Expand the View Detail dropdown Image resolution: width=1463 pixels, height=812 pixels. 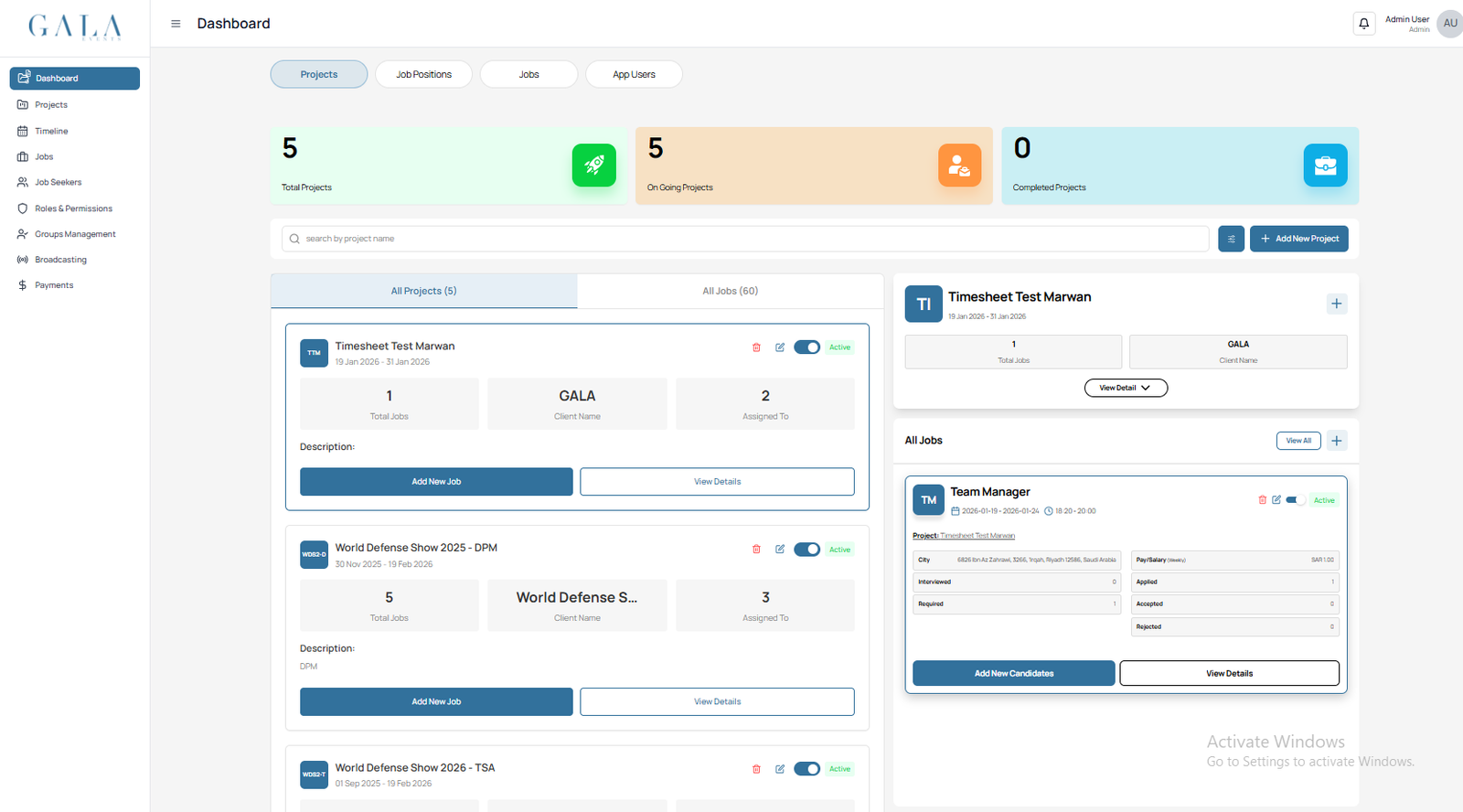pos(1125,388)
